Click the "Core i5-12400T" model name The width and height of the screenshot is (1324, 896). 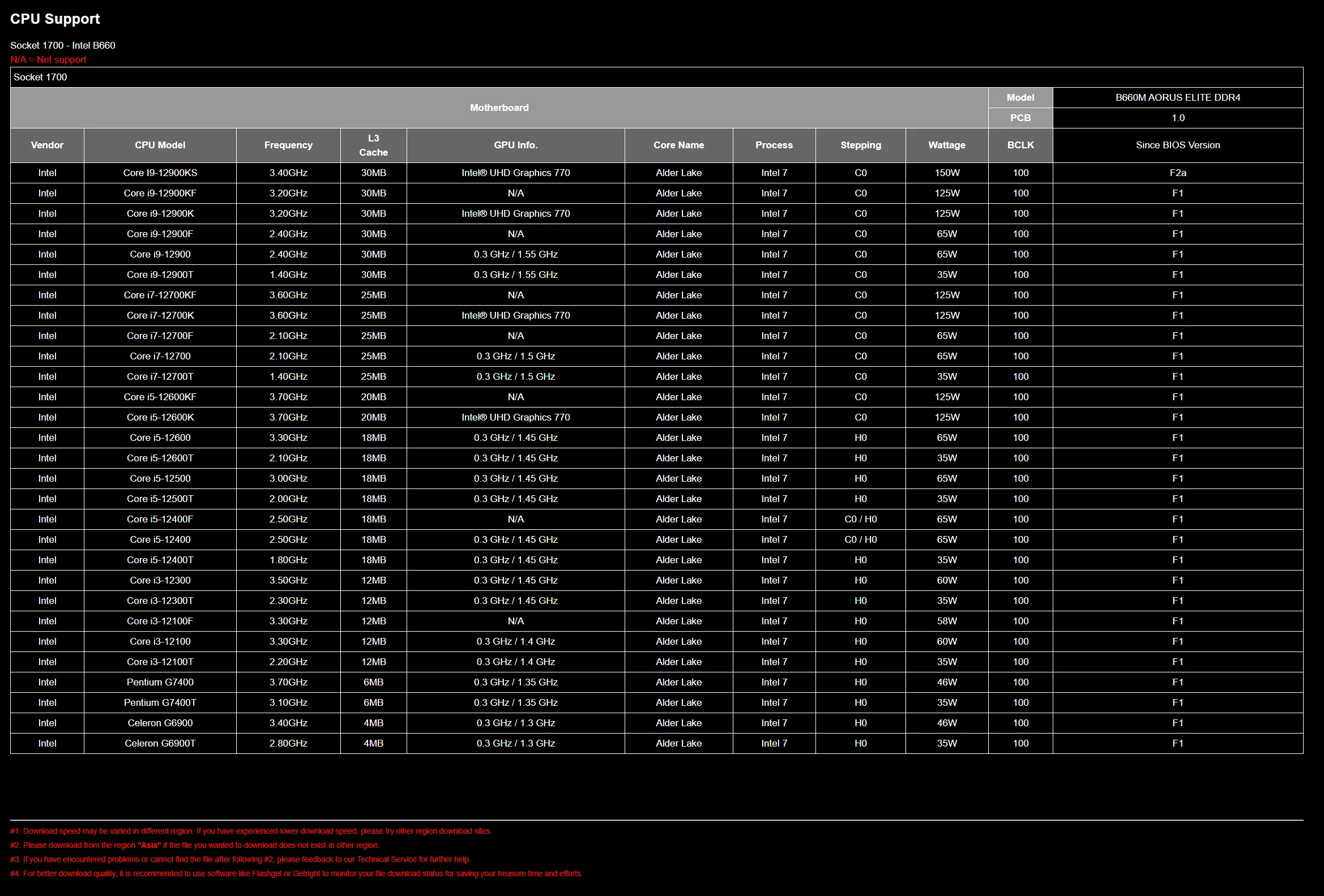[160, 560]
